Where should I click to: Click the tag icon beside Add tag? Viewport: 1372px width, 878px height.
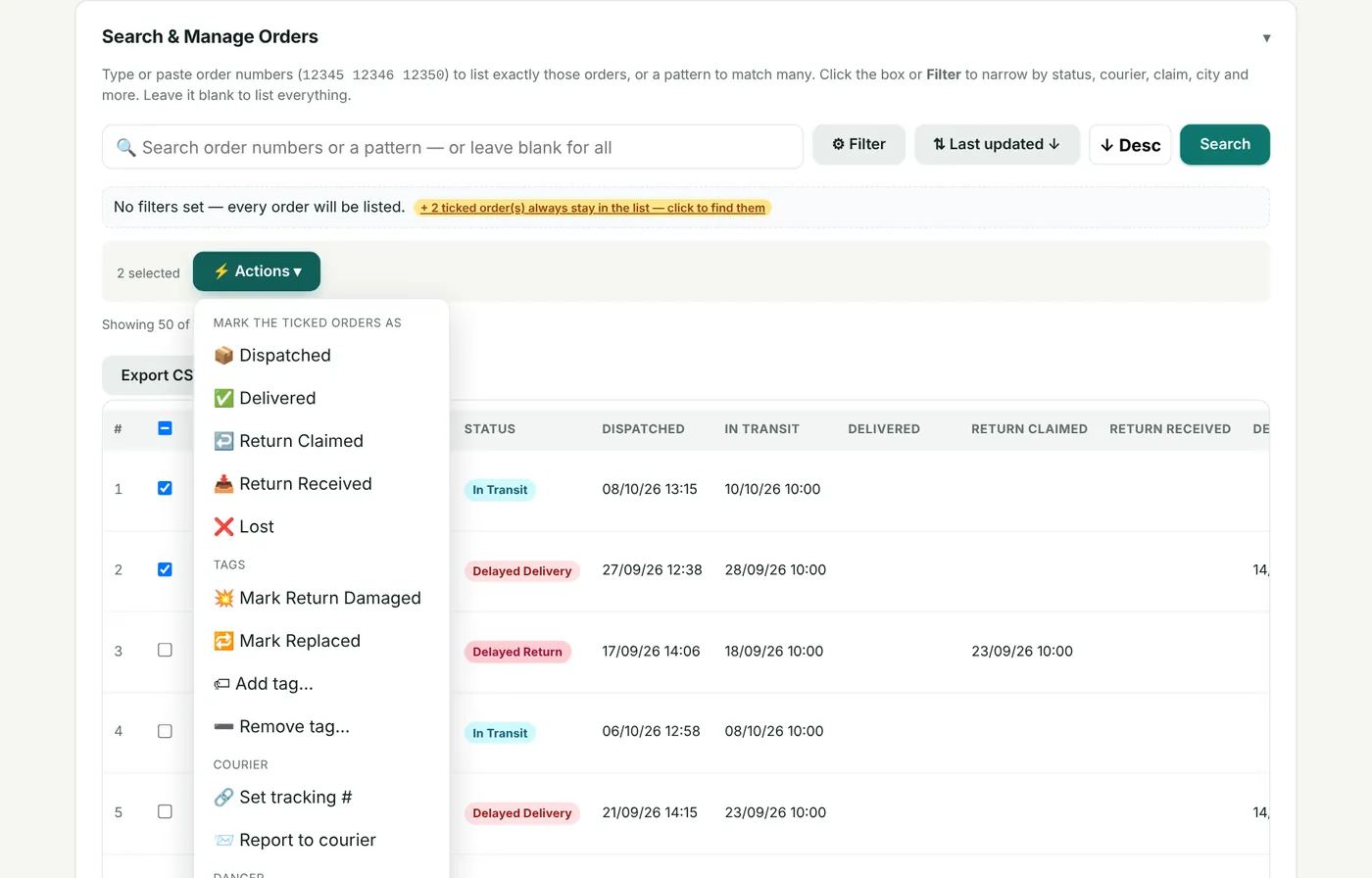[221, 684]
